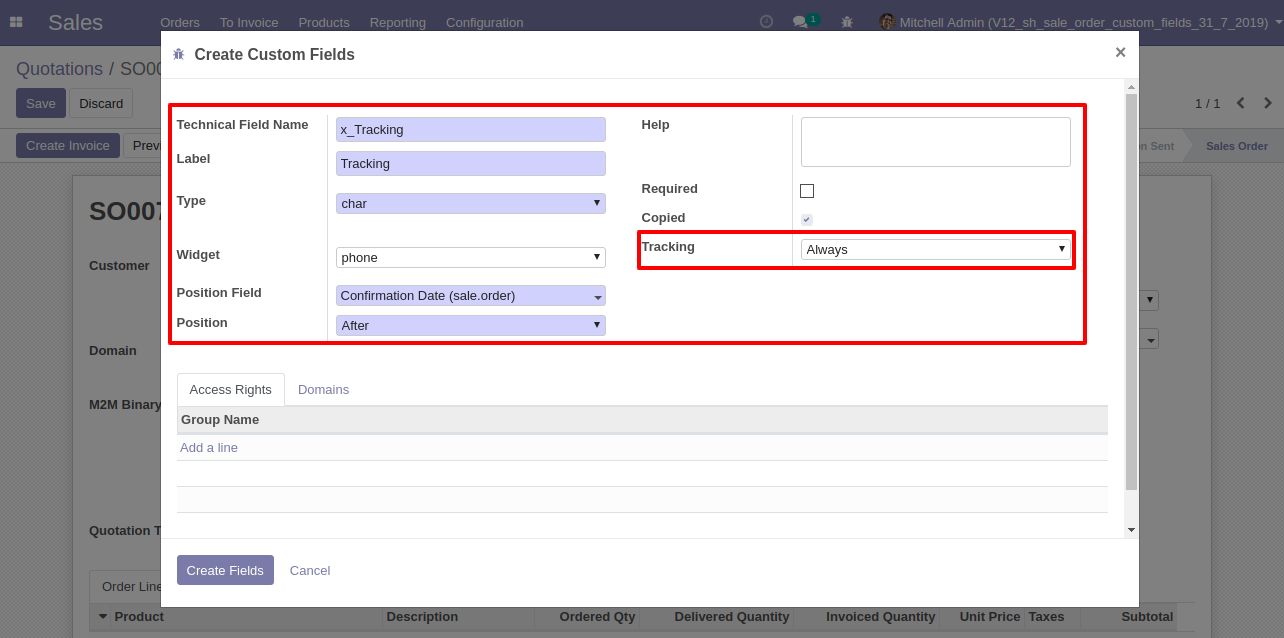Click the debug bug icon in navbar
The image size is (1284, 638).
[x=847, y=21]
